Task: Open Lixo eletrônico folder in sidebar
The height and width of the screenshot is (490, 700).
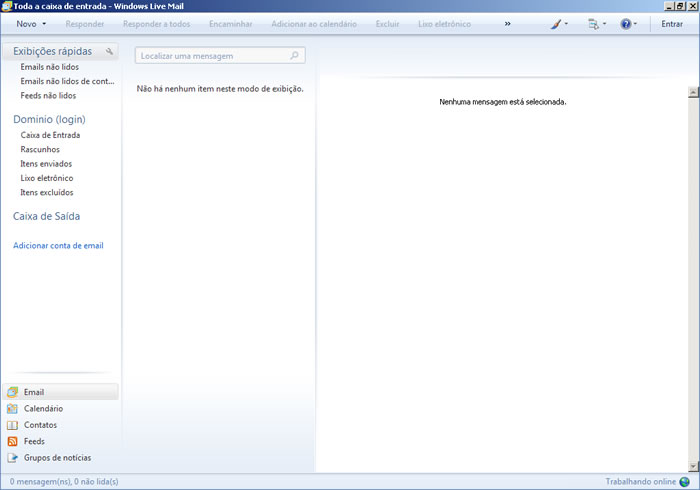Action: point(47,178)
